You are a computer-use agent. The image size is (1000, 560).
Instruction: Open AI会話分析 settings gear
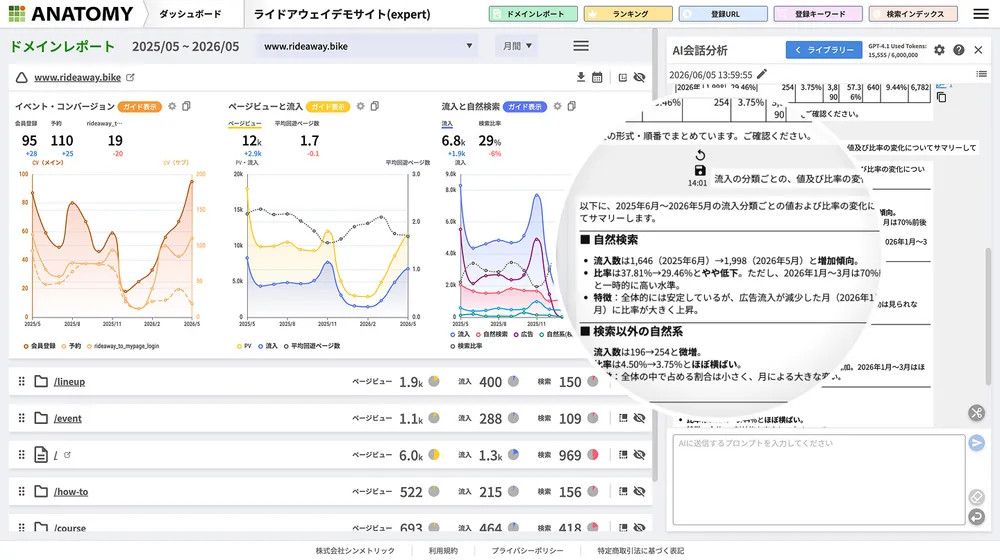pos(939,50)
